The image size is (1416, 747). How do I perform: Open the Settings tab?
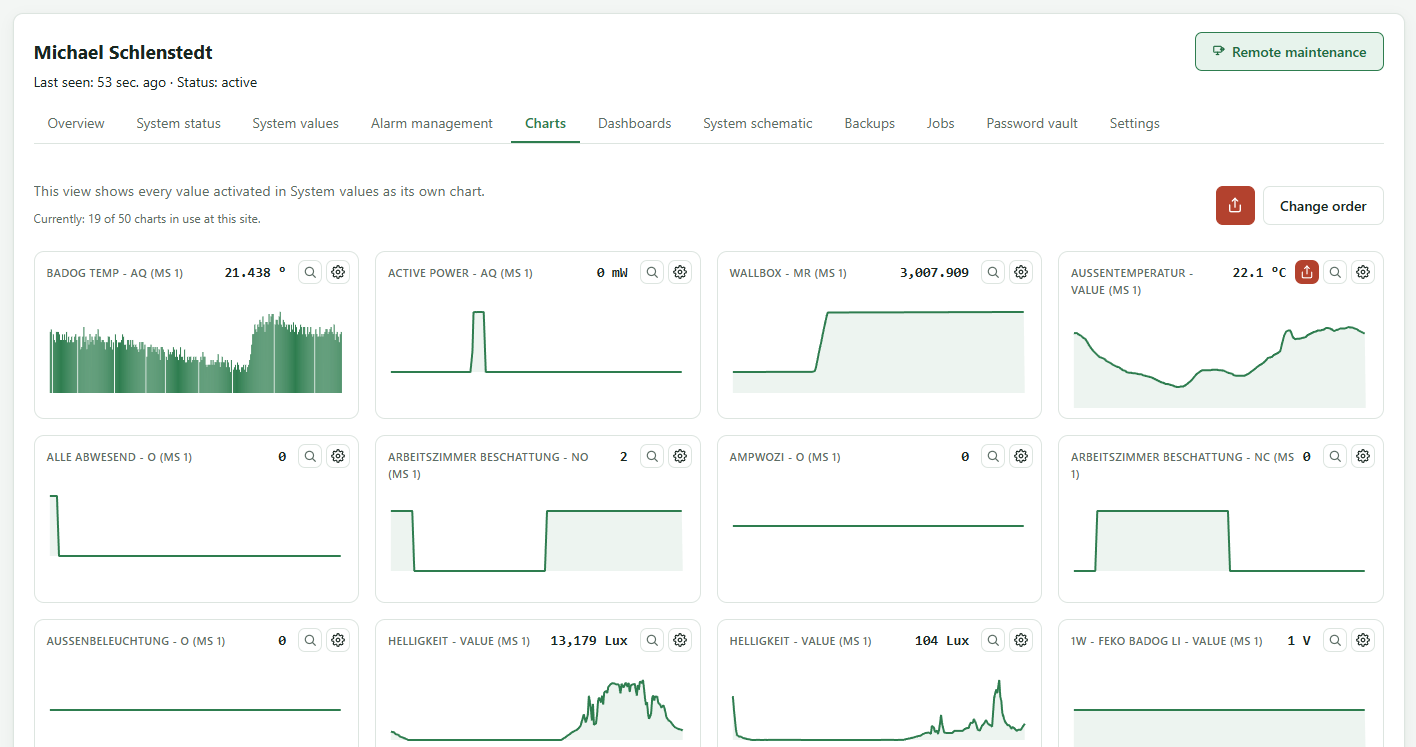1135,123
